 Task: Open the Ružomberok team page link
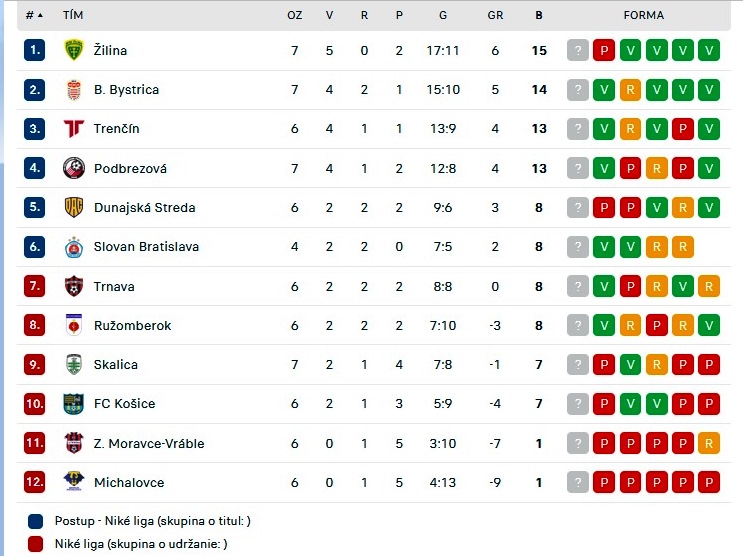point(133,326)
